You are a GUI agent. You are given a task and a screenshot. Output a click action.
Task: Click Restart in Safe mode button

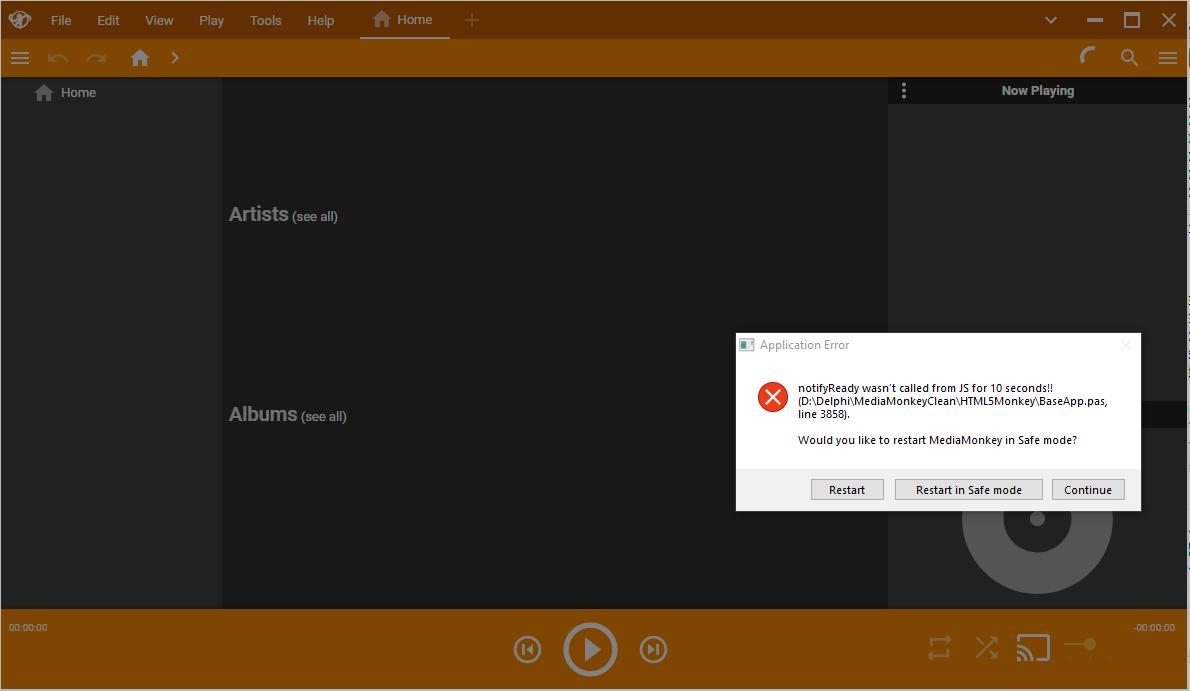[968, 489]
